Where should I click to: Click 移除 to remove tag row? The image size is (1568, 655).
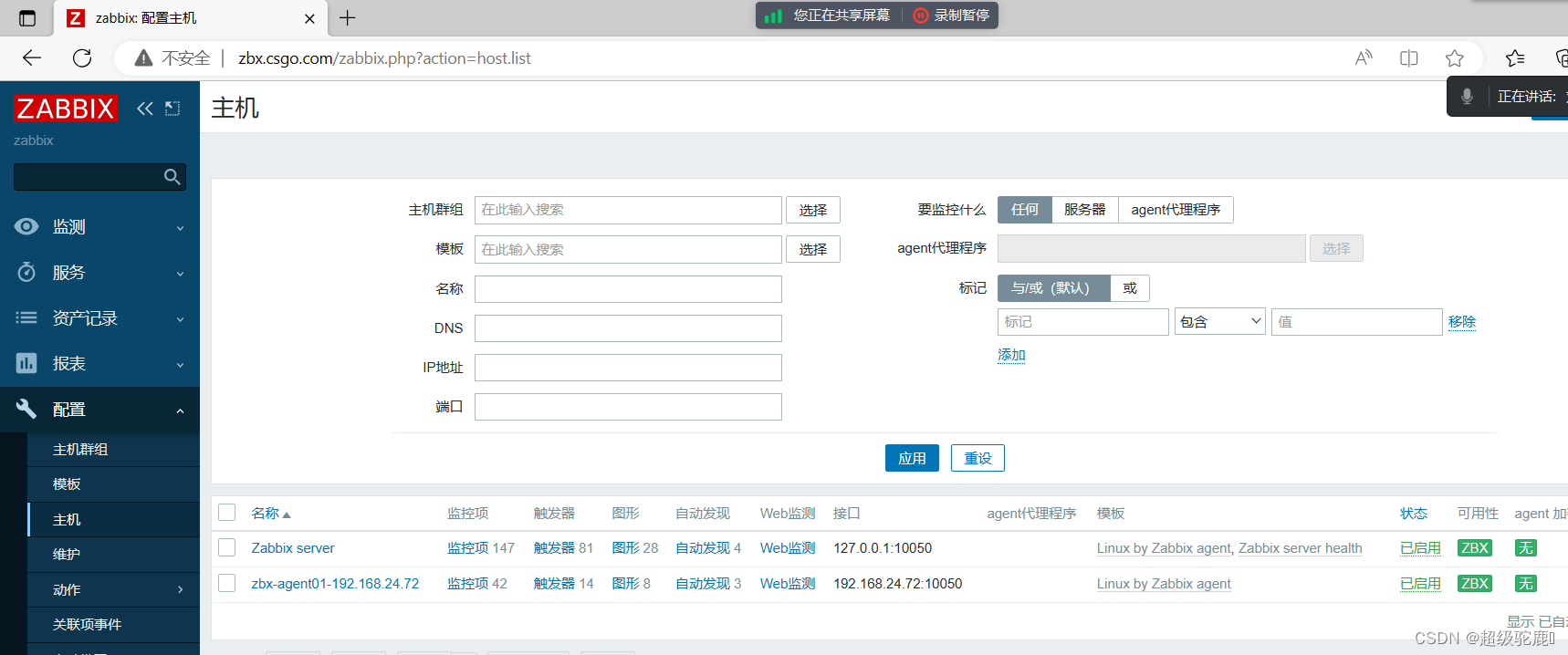click(1462, 322)
